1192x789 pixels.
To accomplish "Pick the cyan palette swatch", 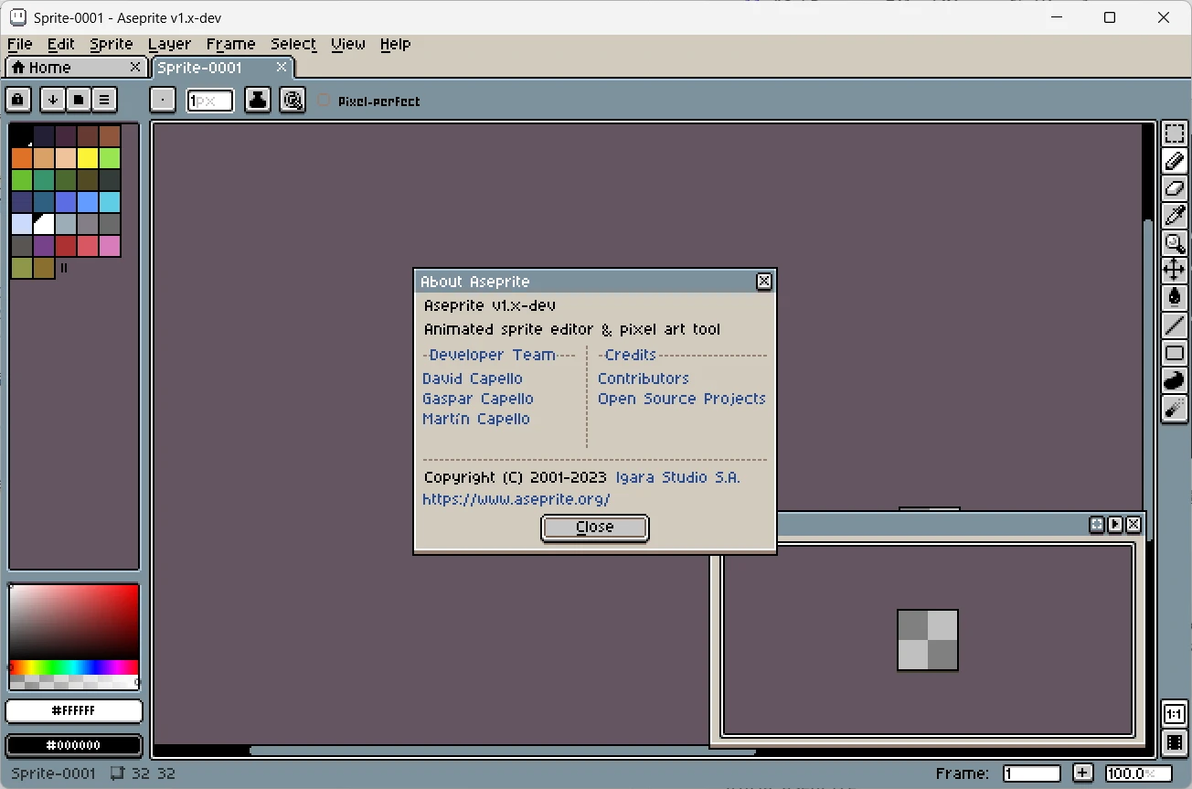I will [109, 202].
